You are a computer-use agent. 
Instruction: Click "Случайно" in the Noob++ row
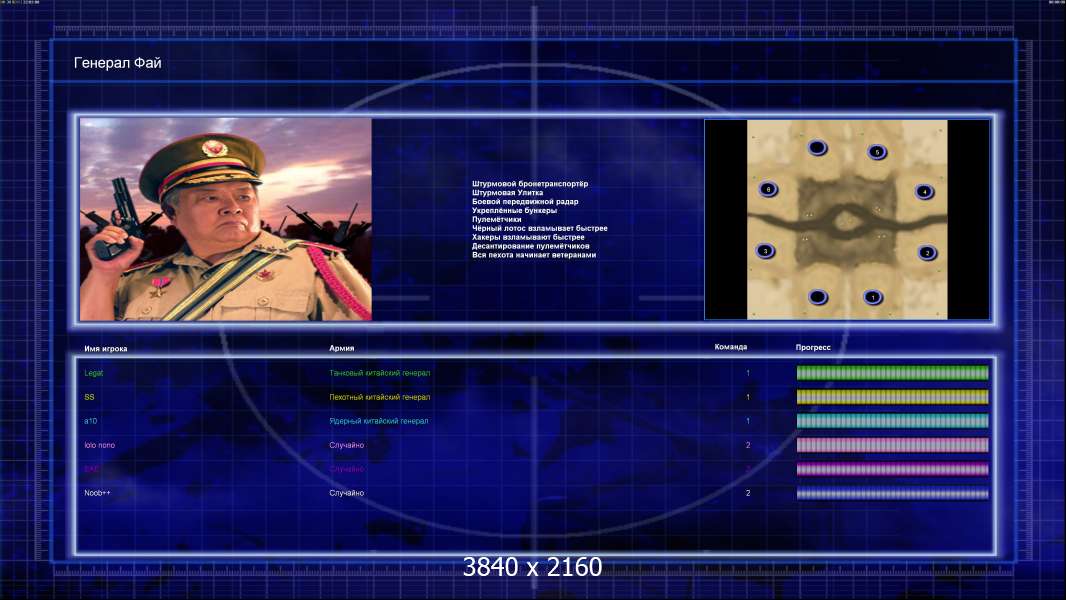coord(347,493)
